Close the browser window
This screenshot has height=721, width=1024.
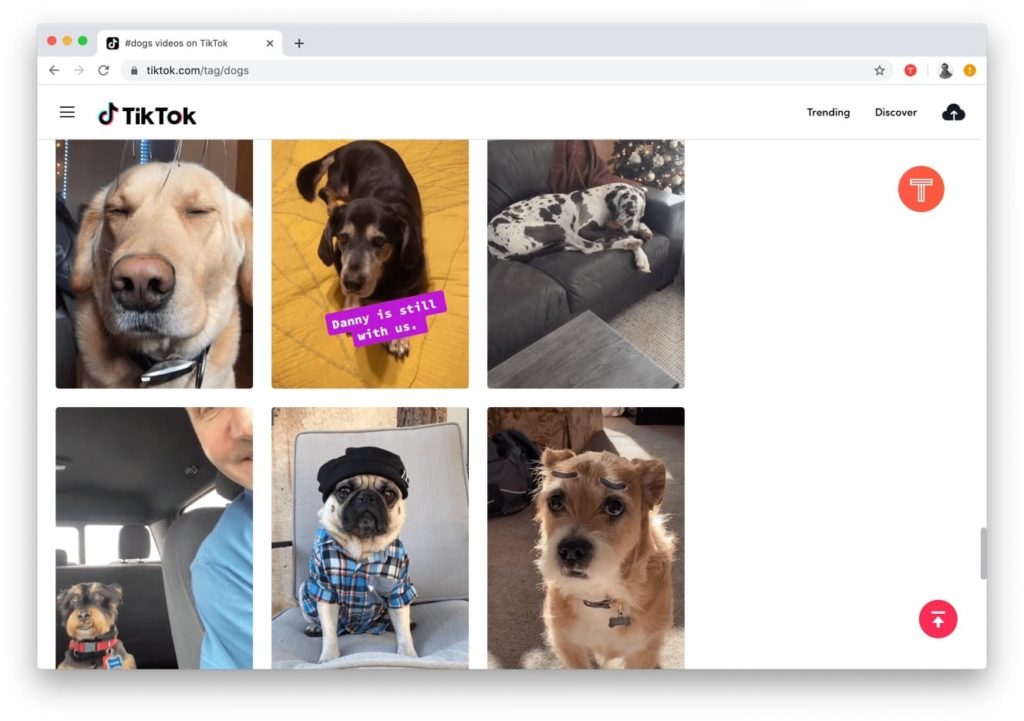(52, 40)
